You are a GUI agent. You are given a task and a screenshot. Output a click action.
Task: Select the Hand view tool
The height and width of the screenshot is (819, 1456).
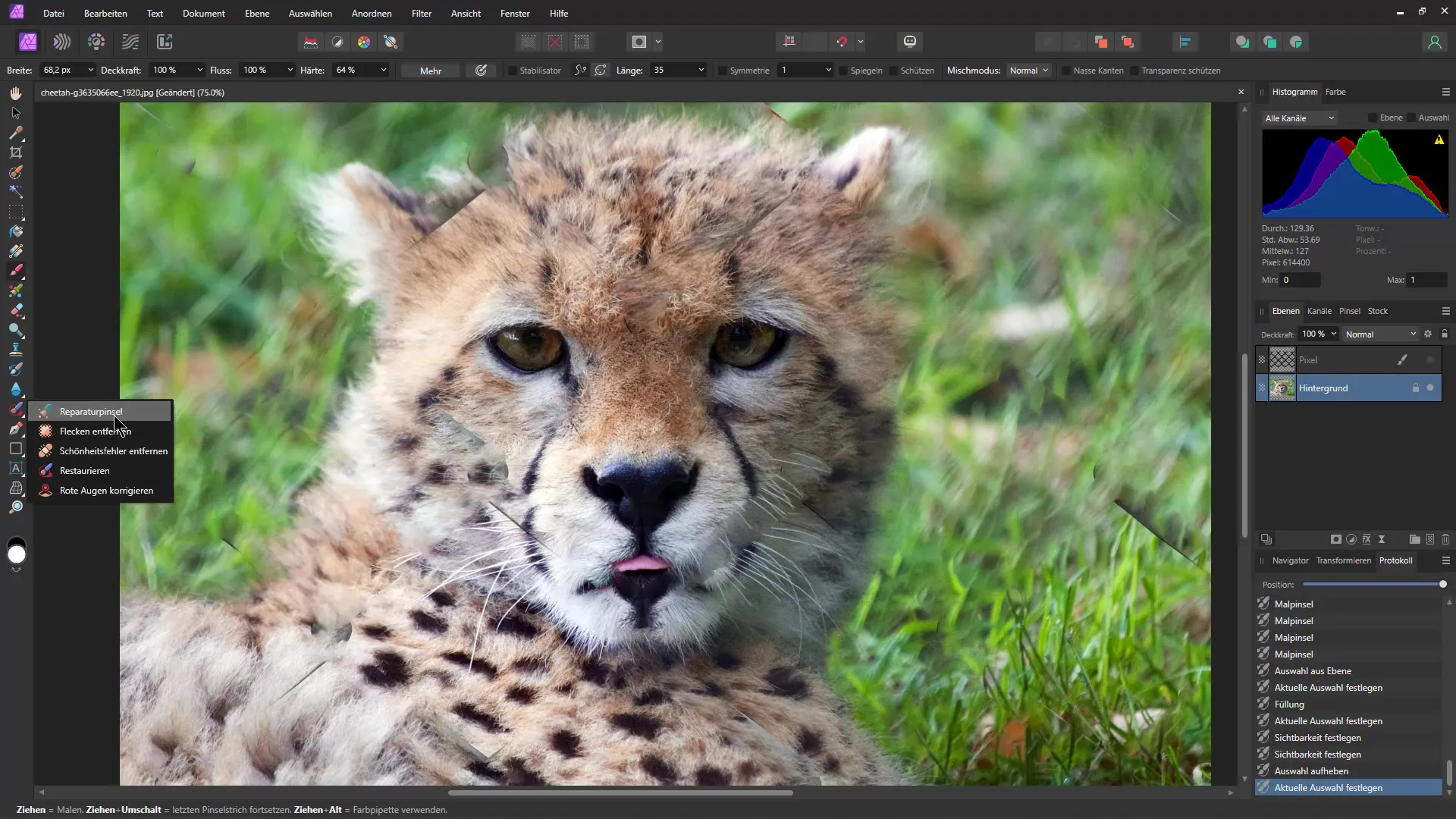16,93
